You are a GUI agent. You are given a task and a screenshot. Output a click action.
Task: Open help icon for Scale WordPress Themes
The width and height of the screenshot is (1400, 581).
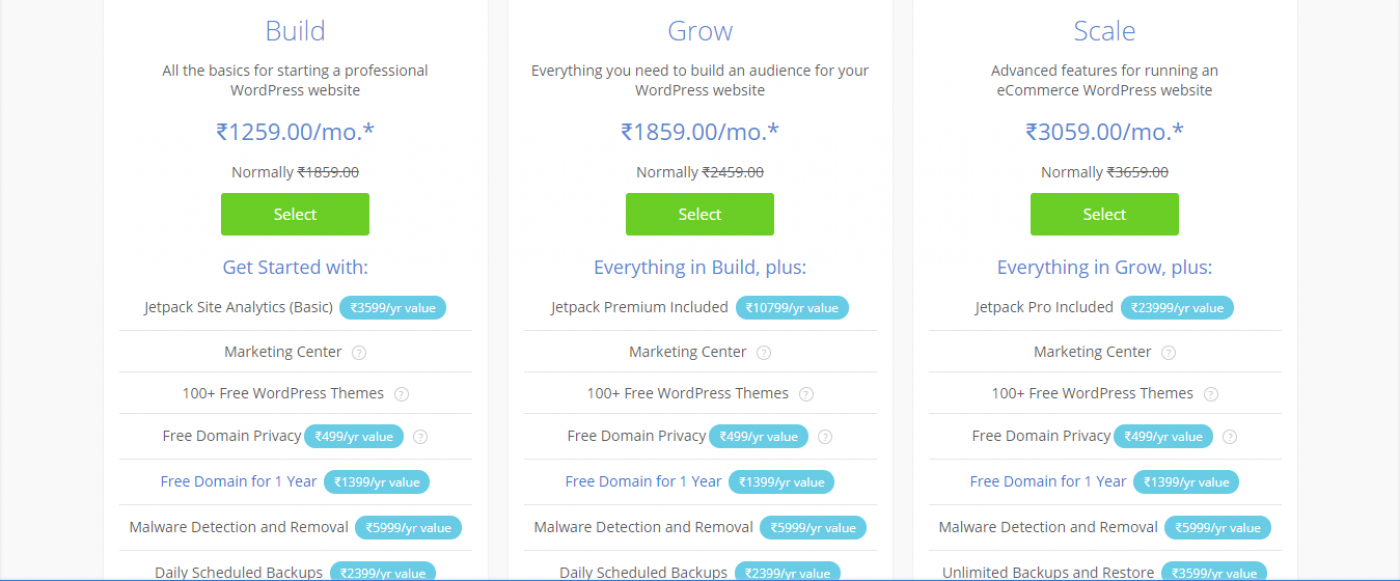tap(1211, 394)
